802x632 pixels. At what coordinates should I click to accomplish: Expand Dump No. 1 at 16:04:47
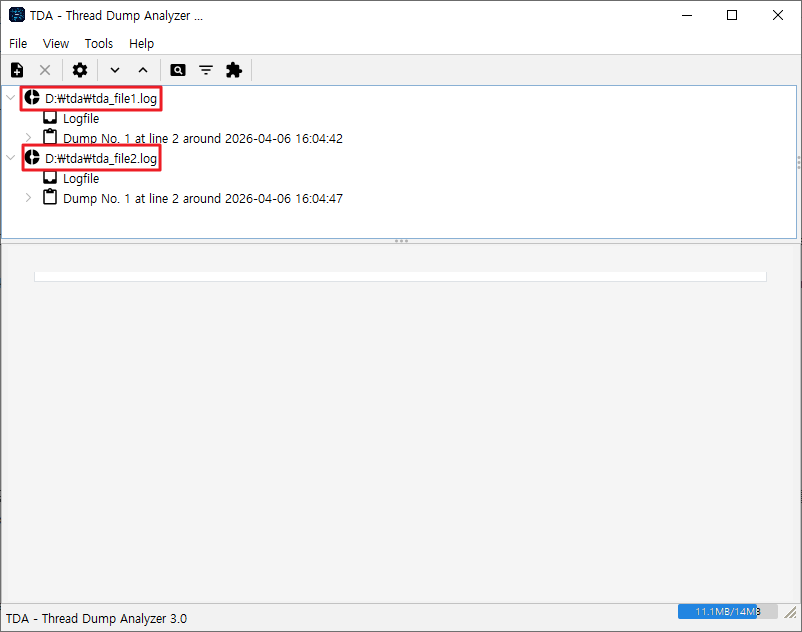[x=28, y=199]
